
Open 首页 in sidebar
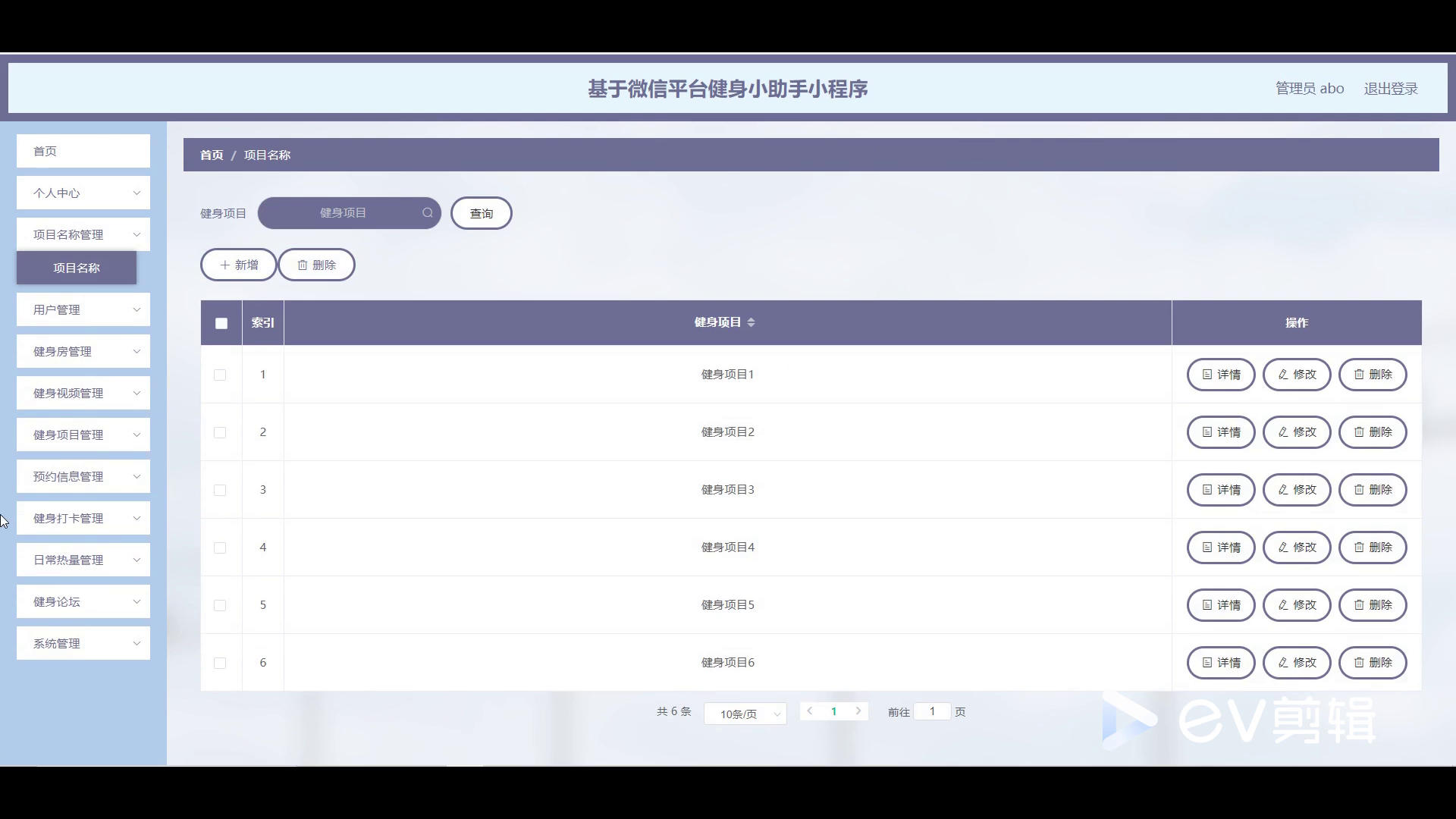point(83,152)
